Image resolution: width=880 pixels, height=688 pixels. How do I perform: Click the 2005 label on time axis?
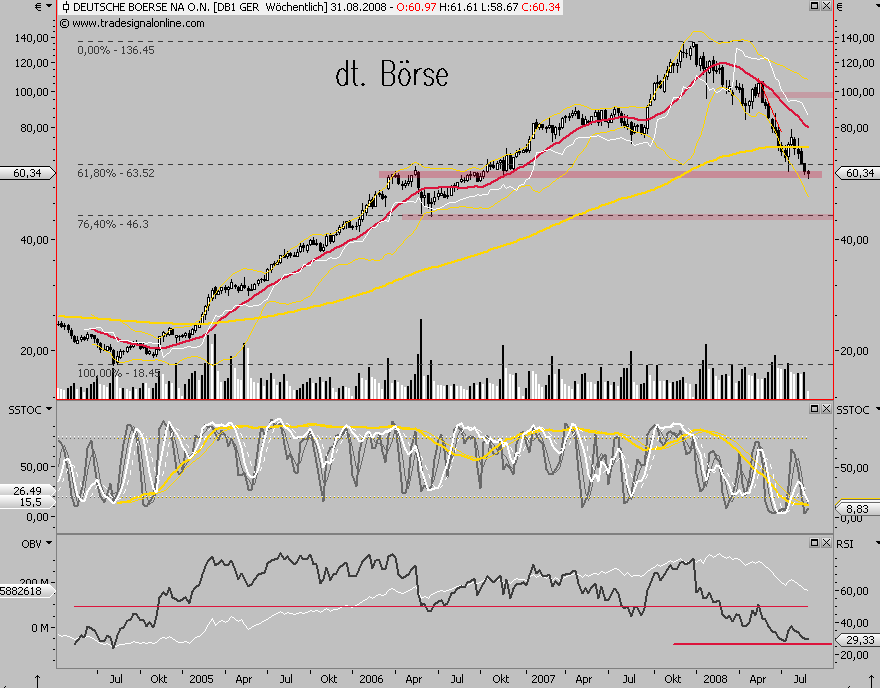201,679
